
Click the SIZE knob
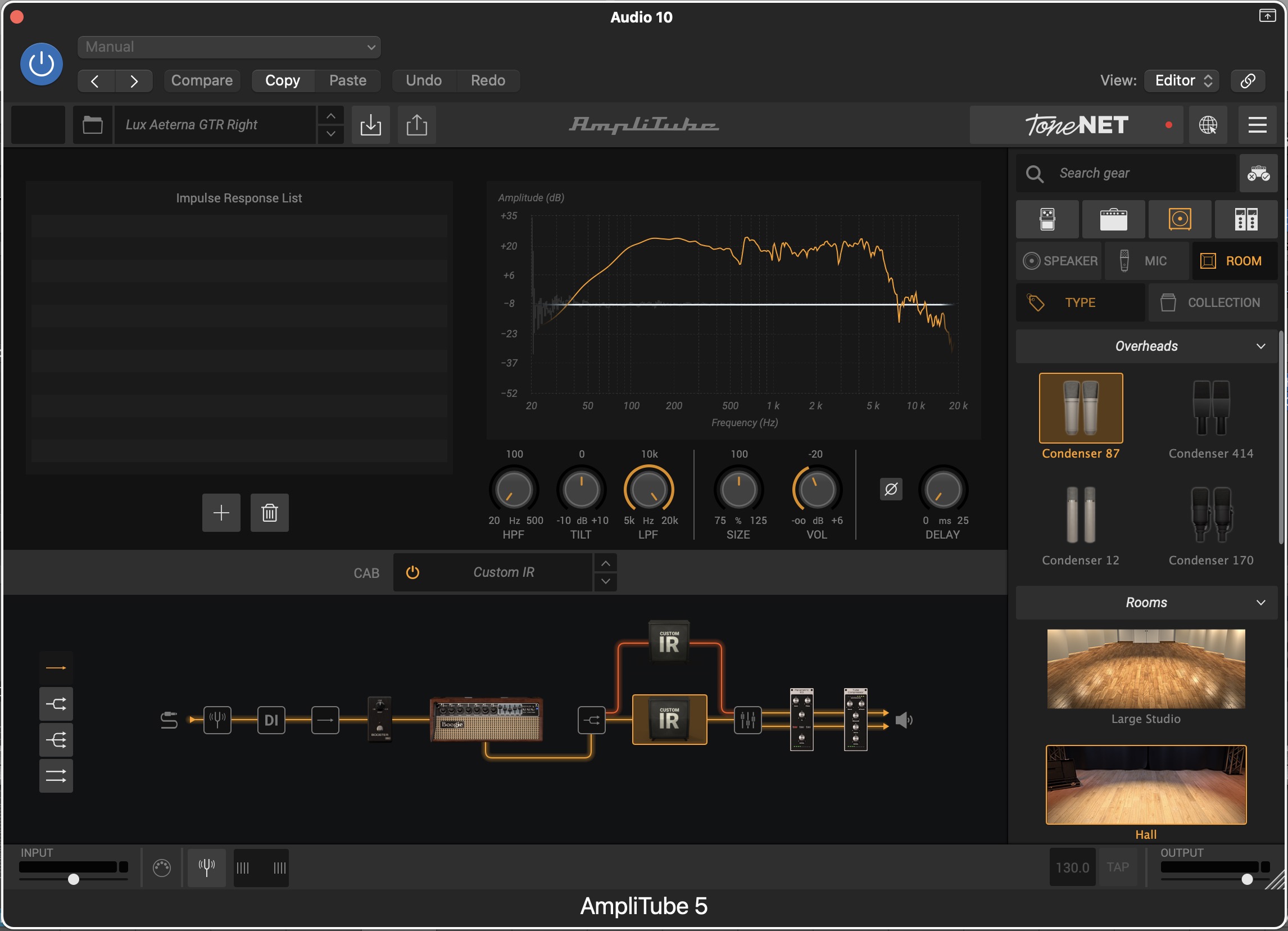(738, 489)
